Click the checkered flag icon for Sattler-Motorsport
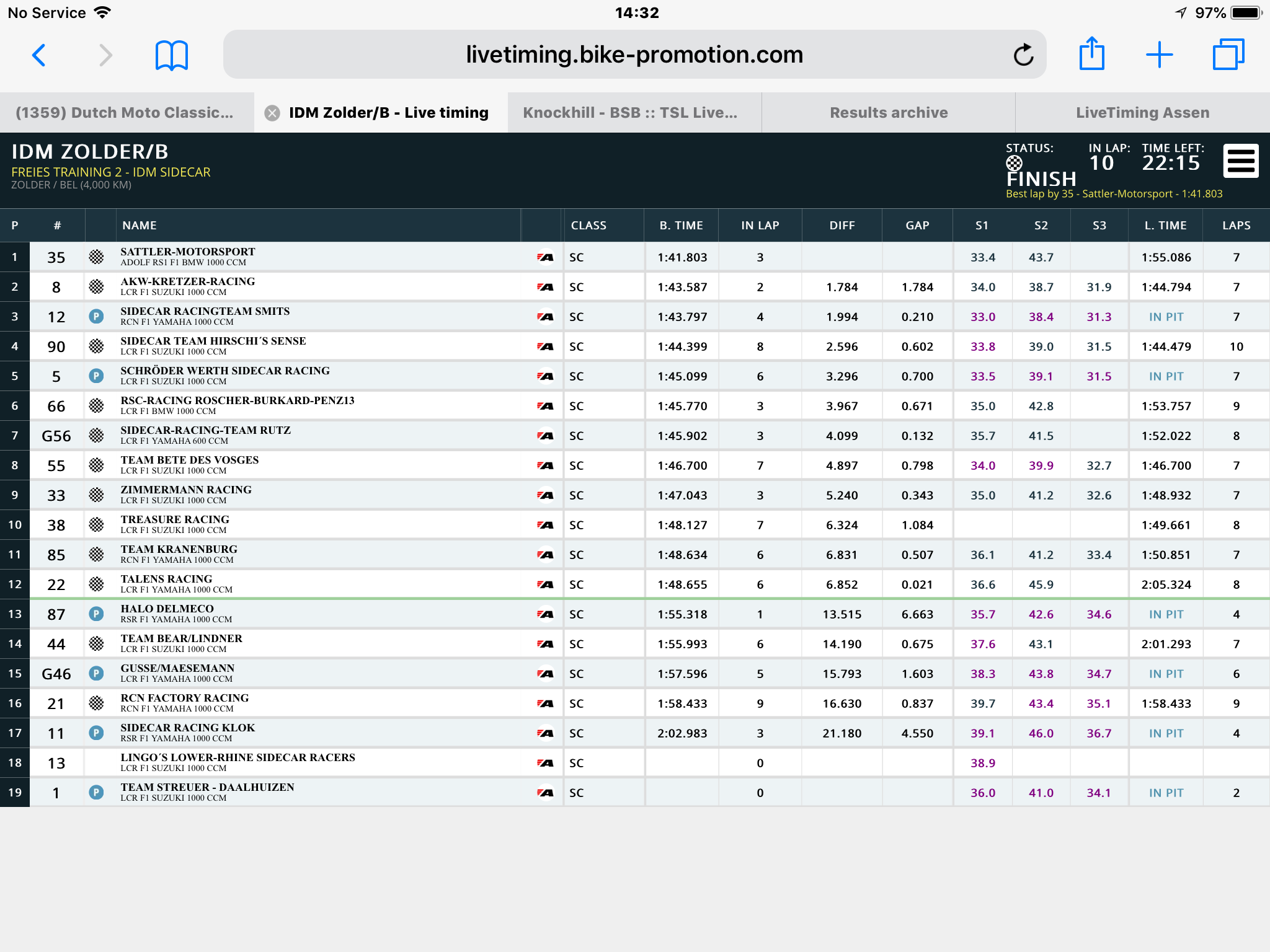The width and height of the screenshot is (1270, 952). [96, 257]
